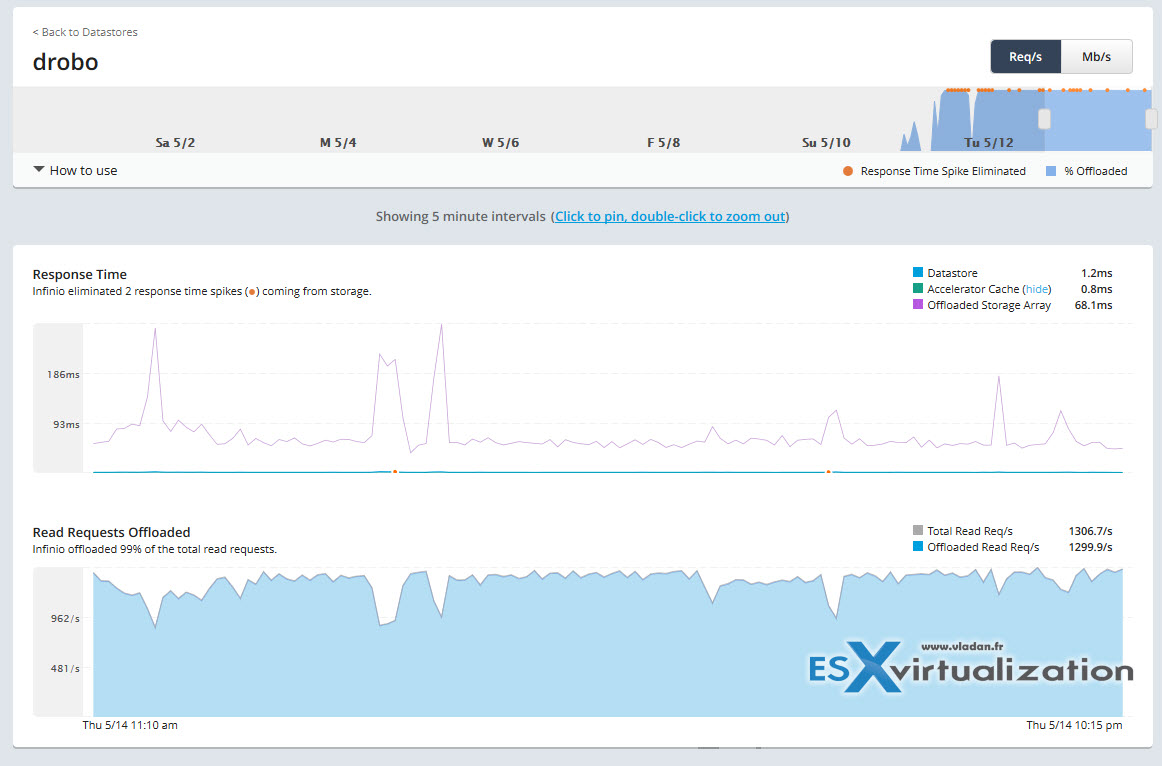The image size is (1162, 766).
Task: Click the 0.8ms Accelerator Cache value
Action: click(1096, 289)
